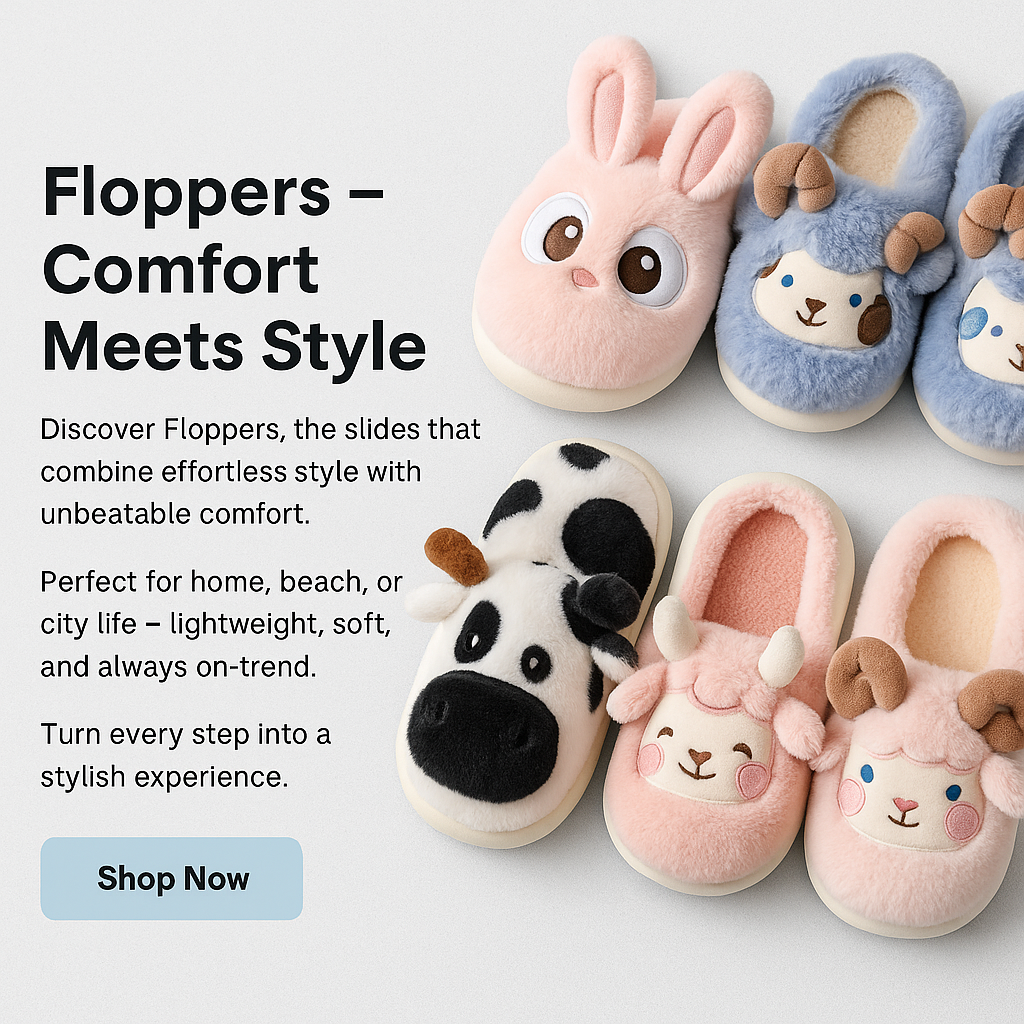Screen dimensions: 1024x1024
Task: Click the brown horn on the cow slipper
Action: point(456,556)
